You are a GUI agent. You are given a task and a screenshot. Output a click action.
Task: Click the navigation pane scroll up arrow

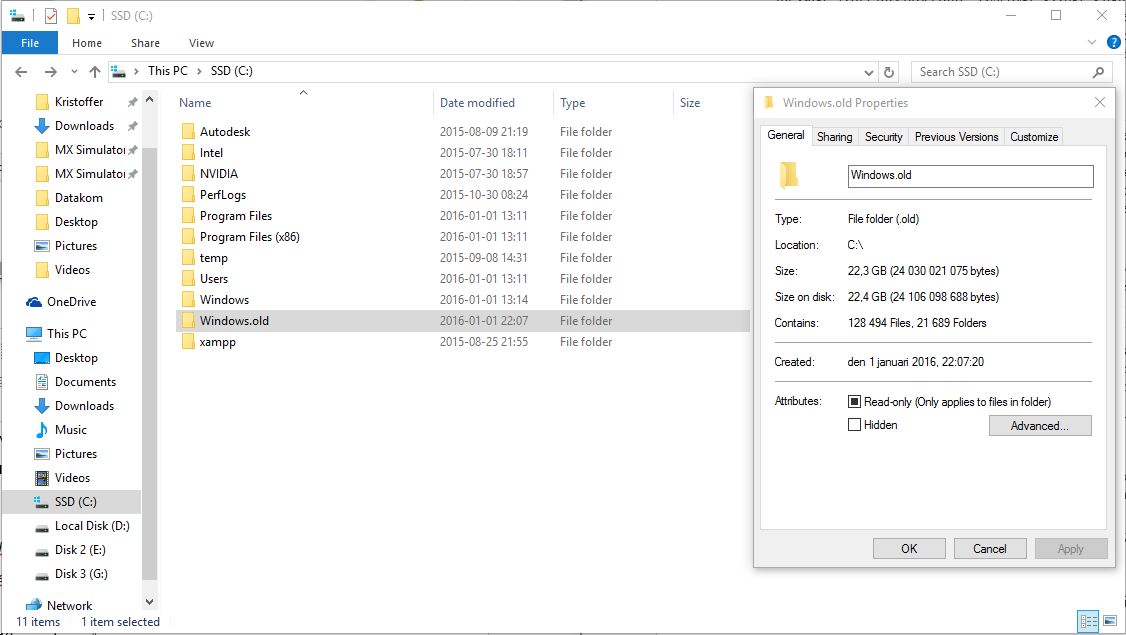(x=149, y=100)
